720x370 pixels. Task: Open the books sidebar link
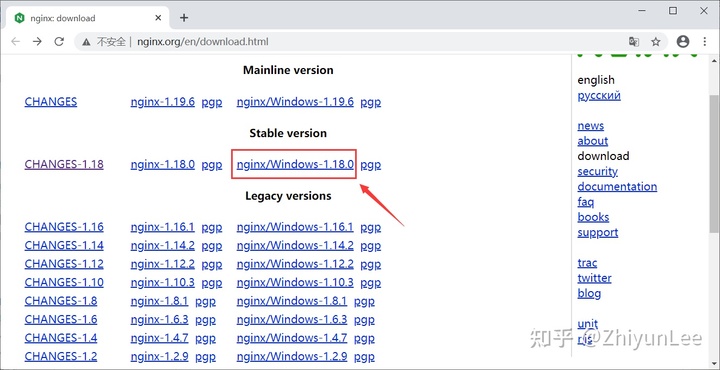[x=593, y=217]
